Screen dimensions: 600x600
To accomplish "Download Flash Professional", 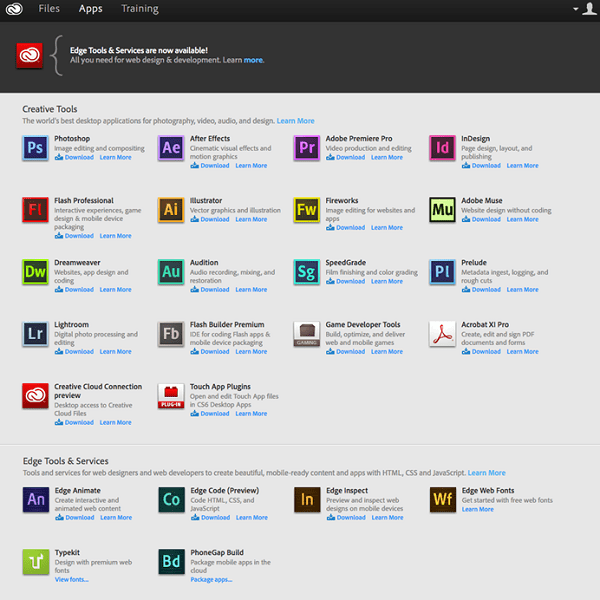I will 74,236.
